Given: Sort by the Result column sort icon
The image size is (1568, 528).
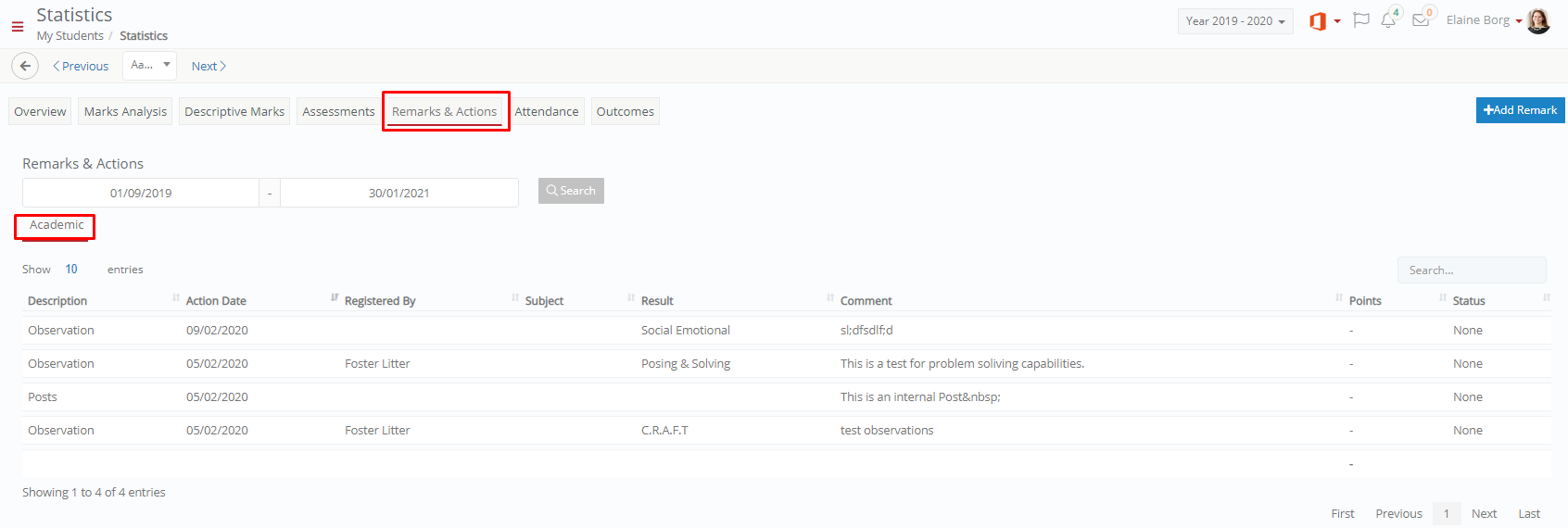Looking at the screenshot, I should 830,297.
